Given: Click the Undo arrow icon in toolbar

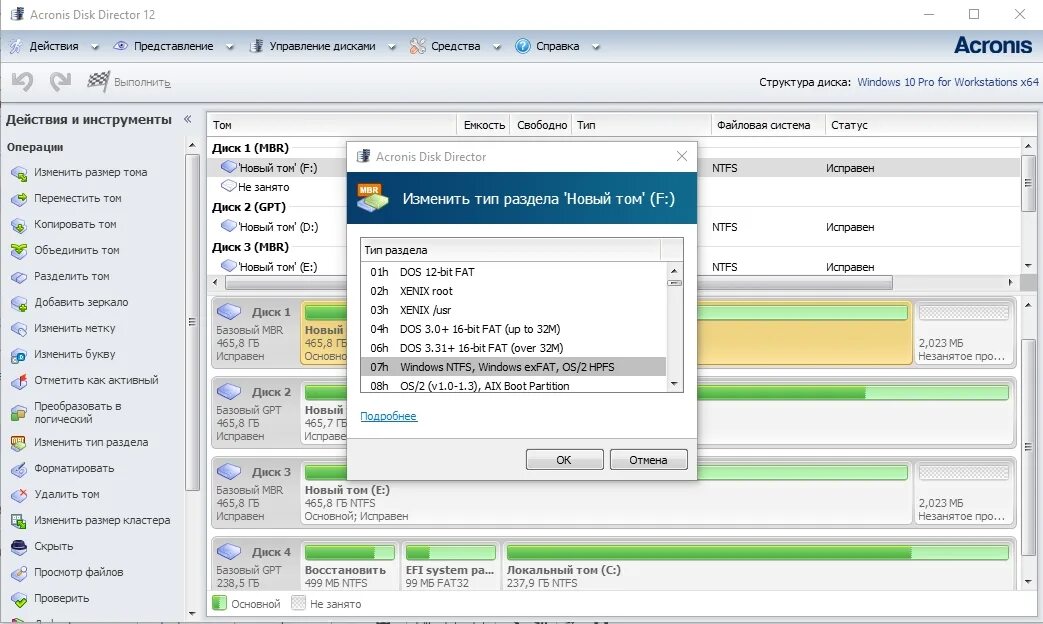Looking at the screenshot, I should pyautogui.click(x=23, y=82).
